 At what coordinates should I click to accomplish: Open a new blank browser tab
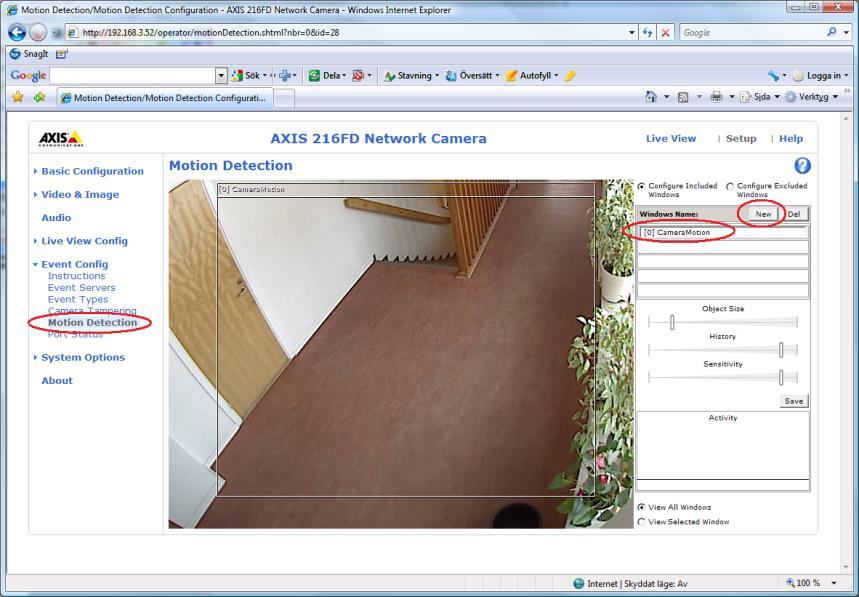[284, 99]
